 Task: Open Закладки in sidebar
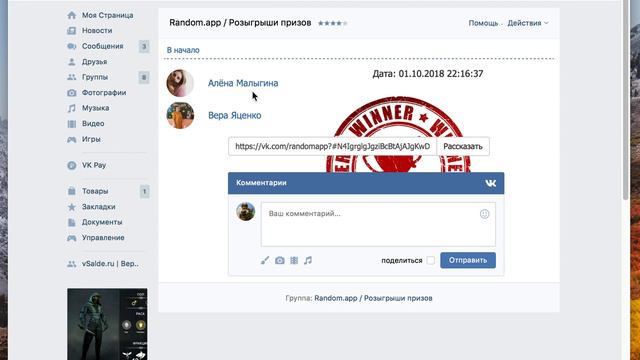(98, 207)
